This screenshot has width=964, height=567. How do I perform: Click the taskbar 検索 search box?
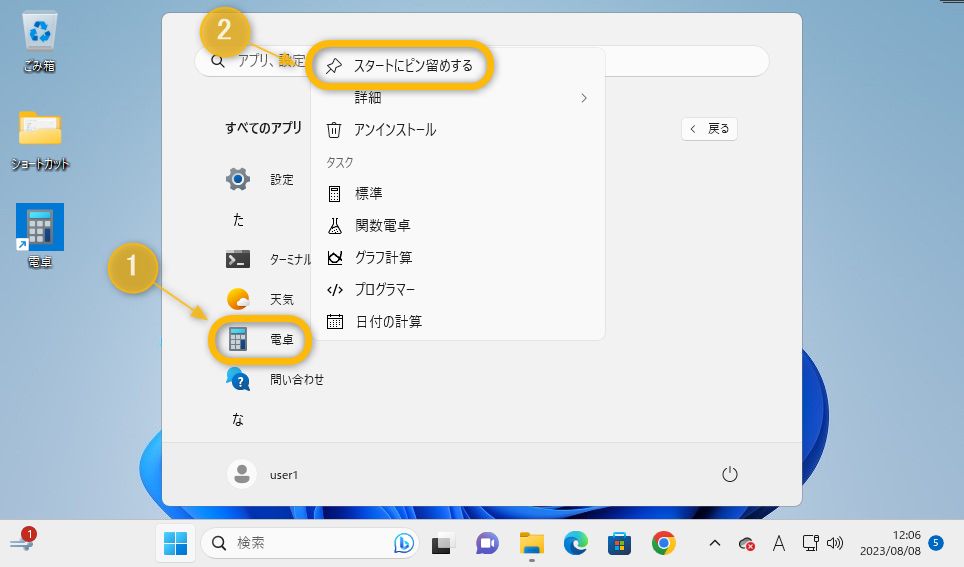[310, 543]
